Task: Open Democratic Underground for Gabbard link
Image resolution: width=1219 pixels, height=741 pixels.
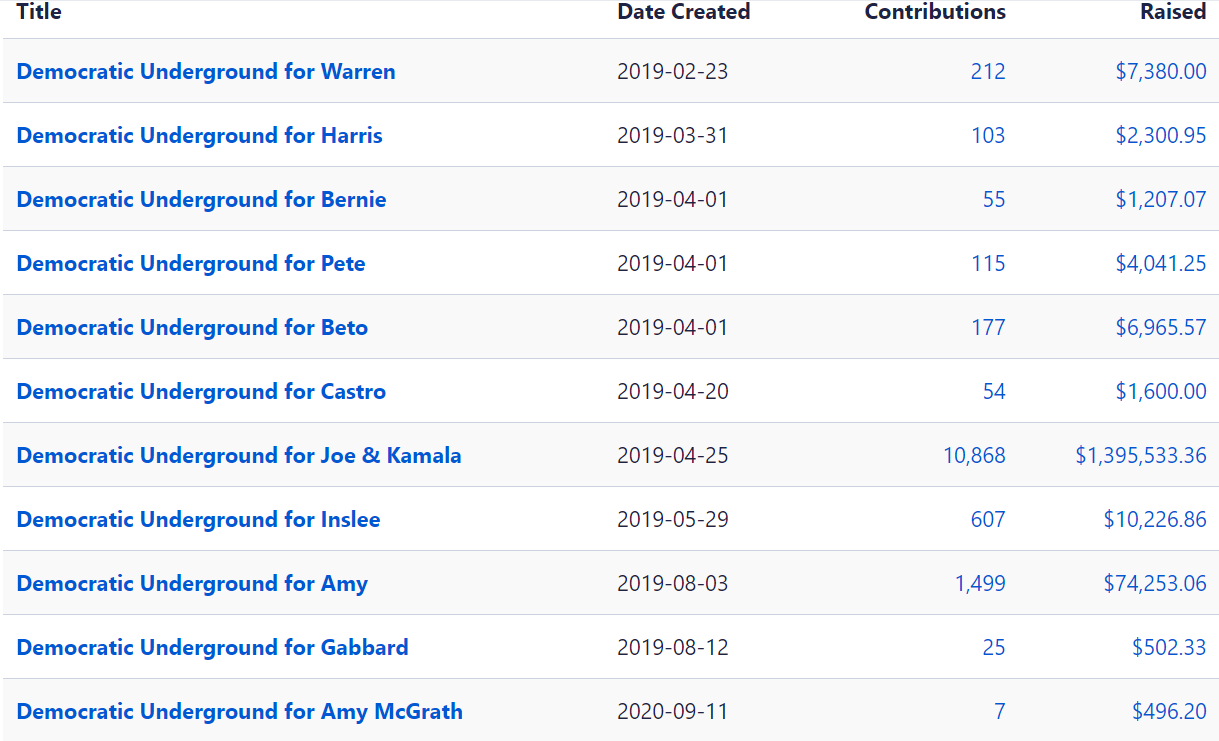Action: 212,648
